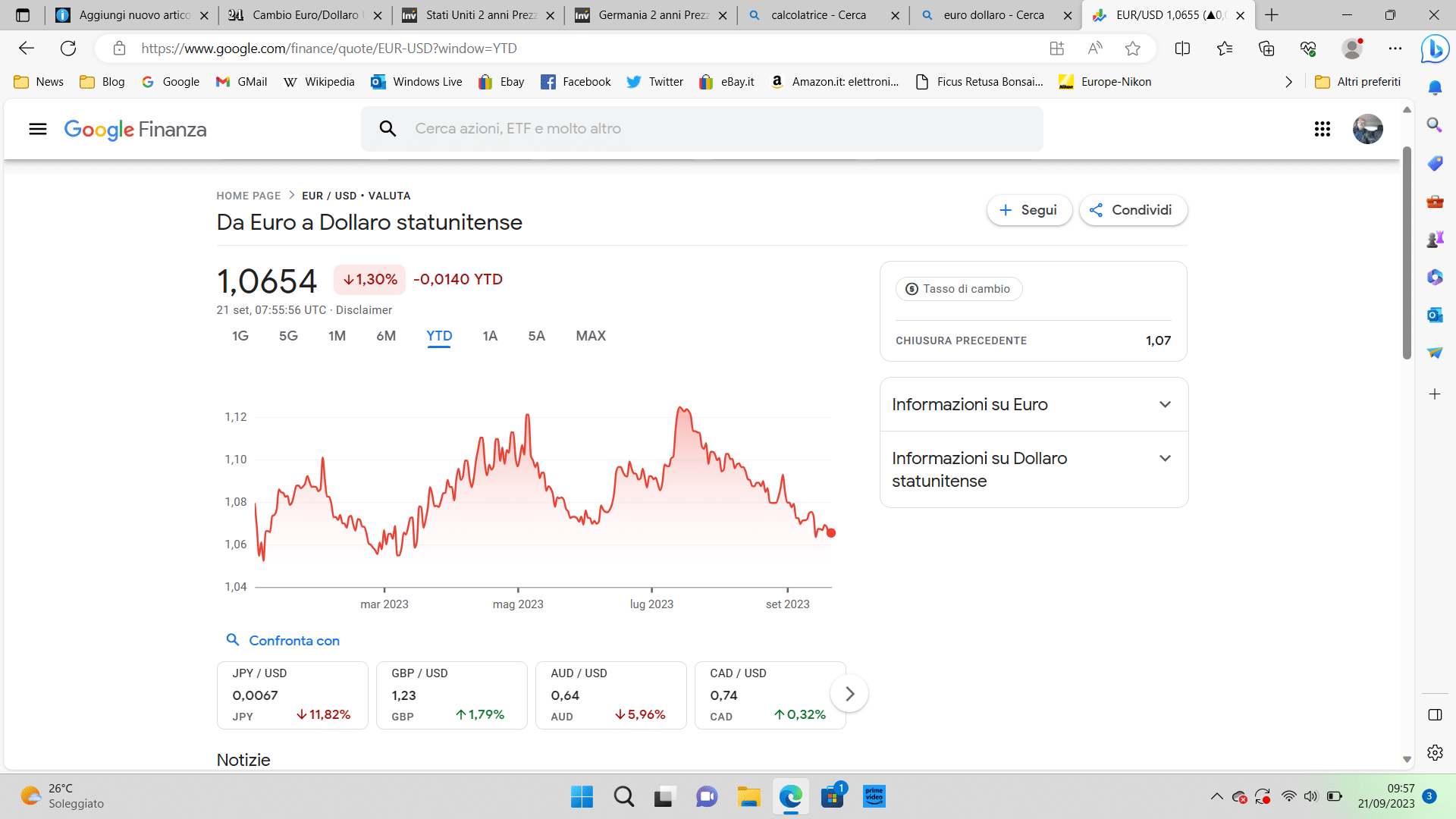This screenshot has width=1456, height=819.
Task: Click the next arrow to see more currency pairs
Action: (x=850, y=693)
